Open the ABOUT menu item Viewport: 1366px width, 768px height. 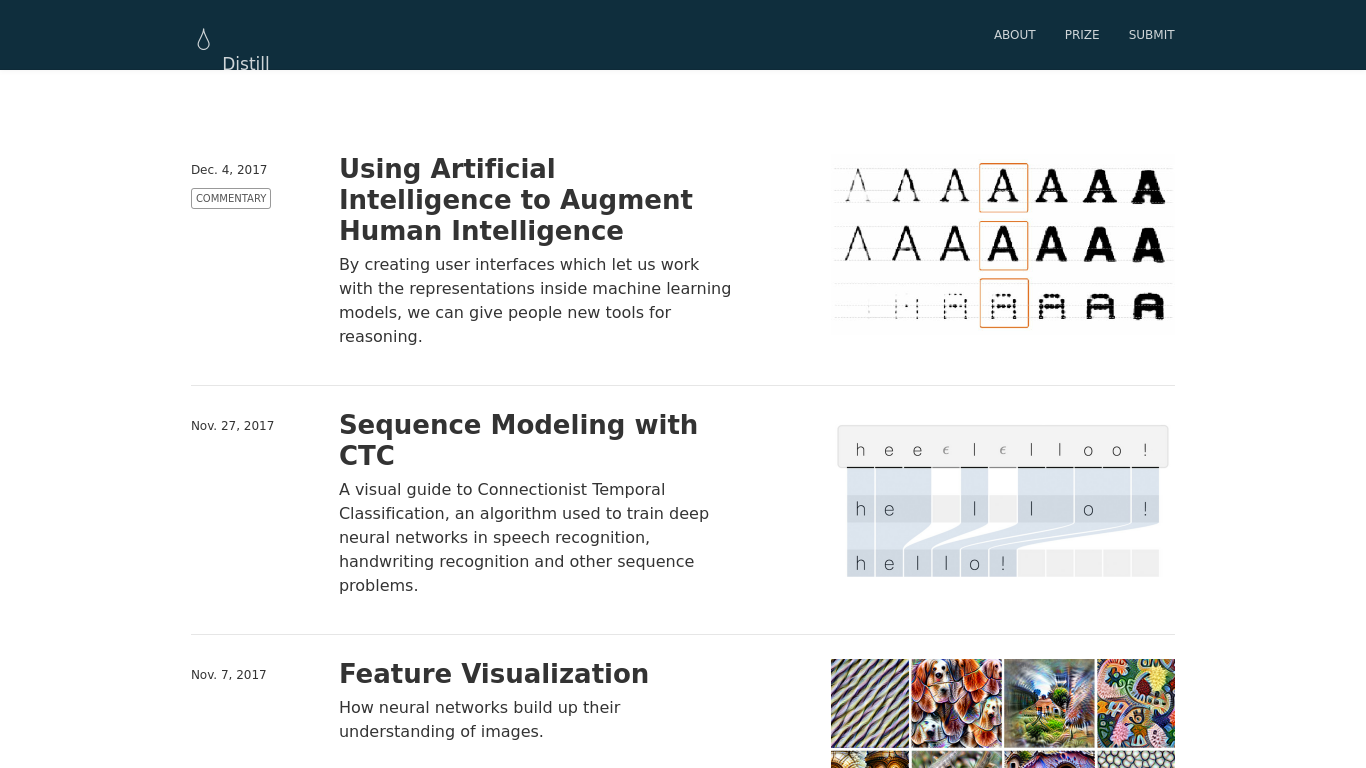click(1014, 35)
